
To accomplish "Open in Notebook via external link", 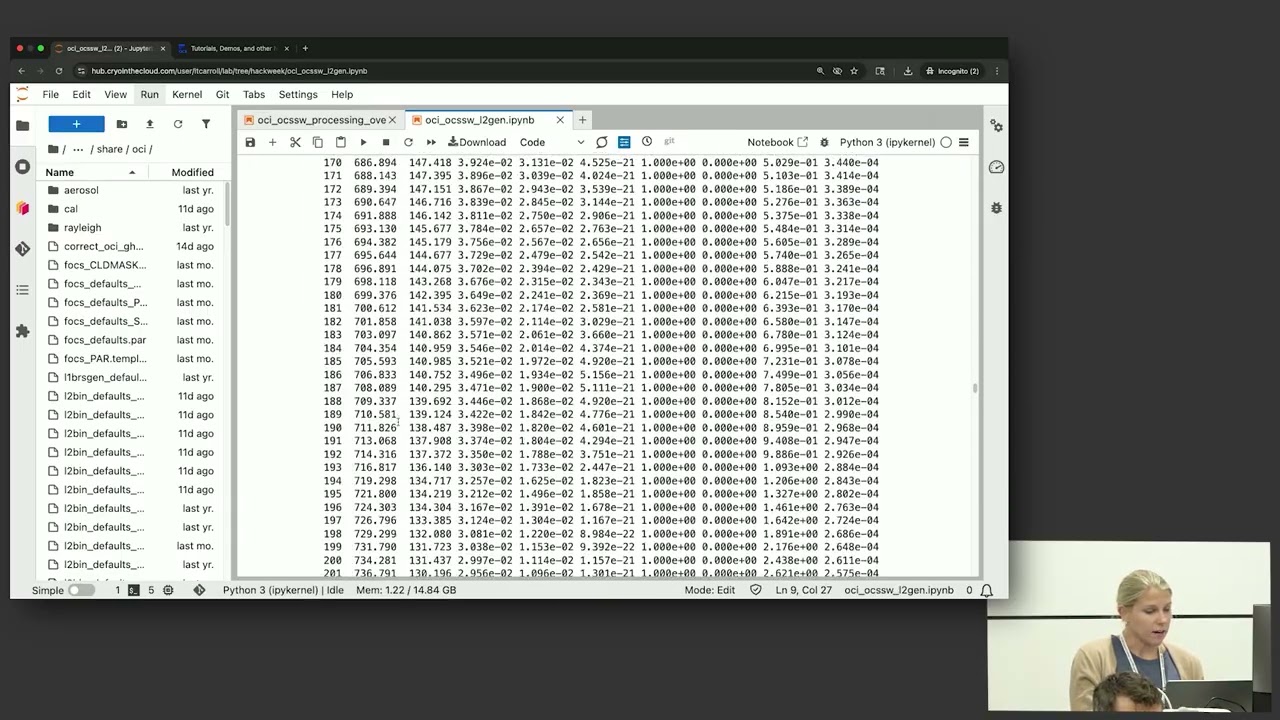I will (777, 142).
